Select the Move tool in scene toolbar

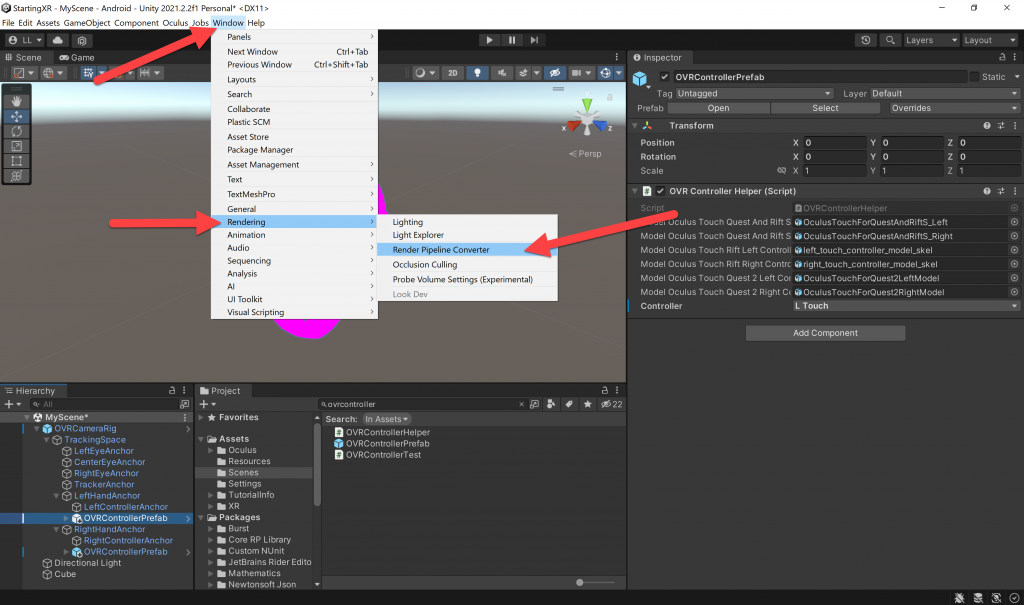click(16, 116)
